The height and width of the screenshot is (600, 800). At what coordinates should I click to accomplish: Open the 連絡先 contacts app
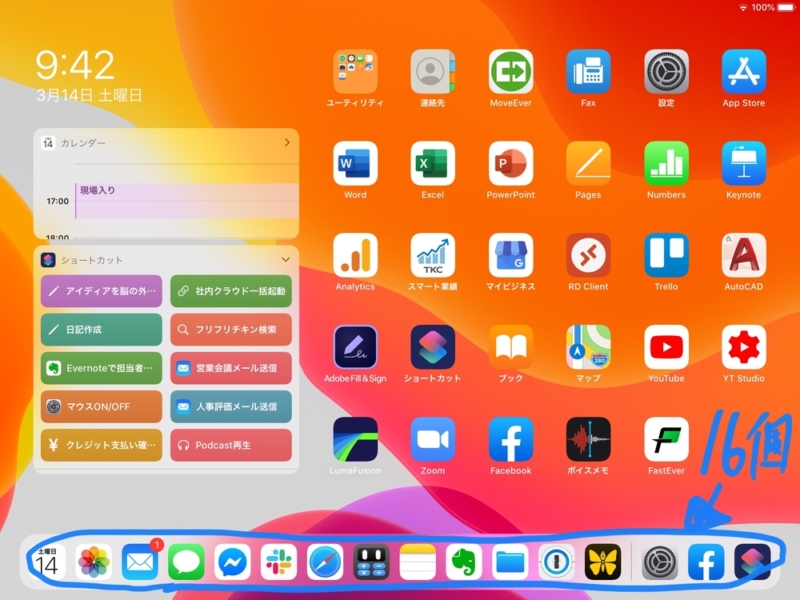click(433, 71)
